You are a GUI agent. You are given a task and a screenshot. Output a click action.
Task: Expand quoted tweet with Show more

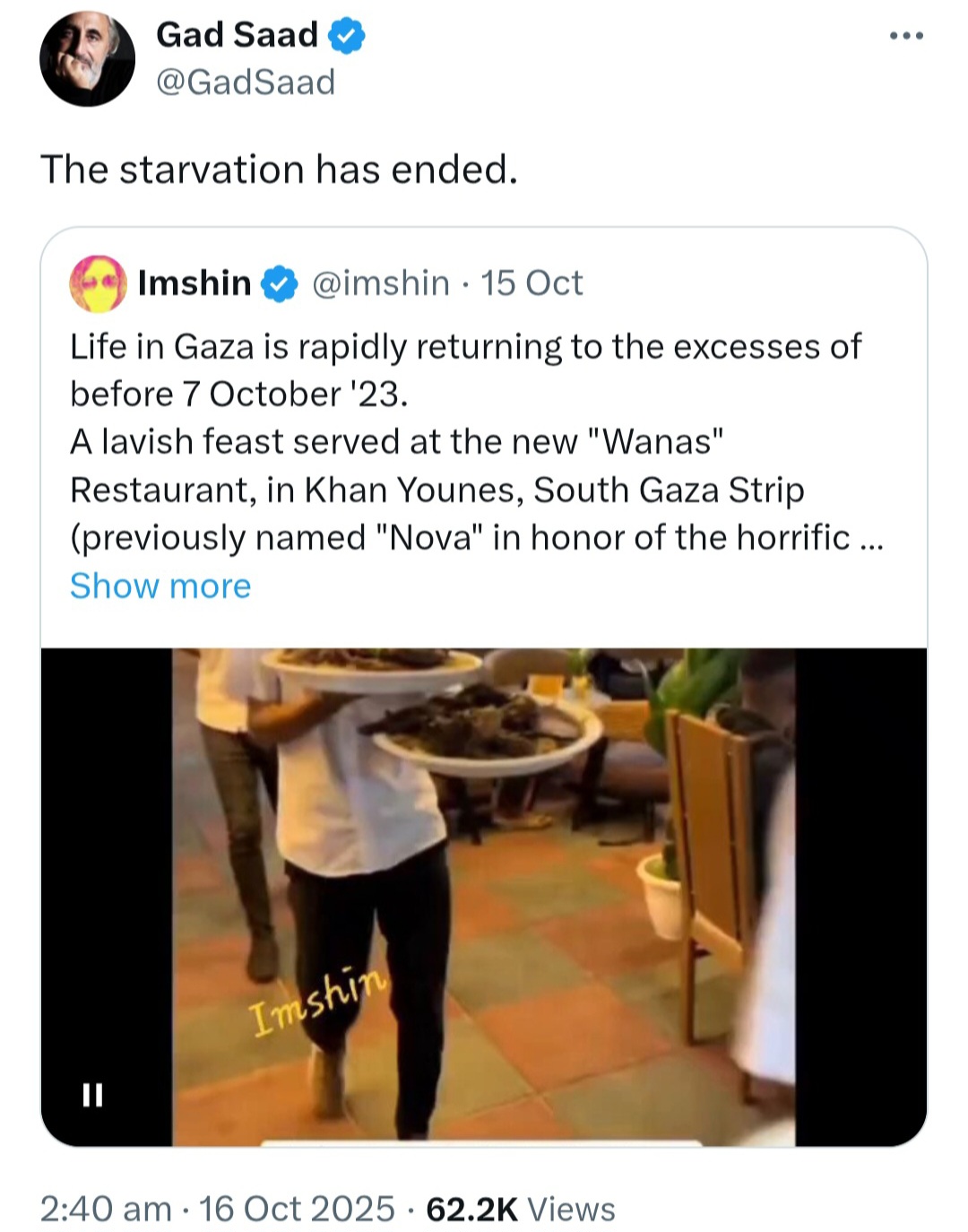click(x=160, y=586)
